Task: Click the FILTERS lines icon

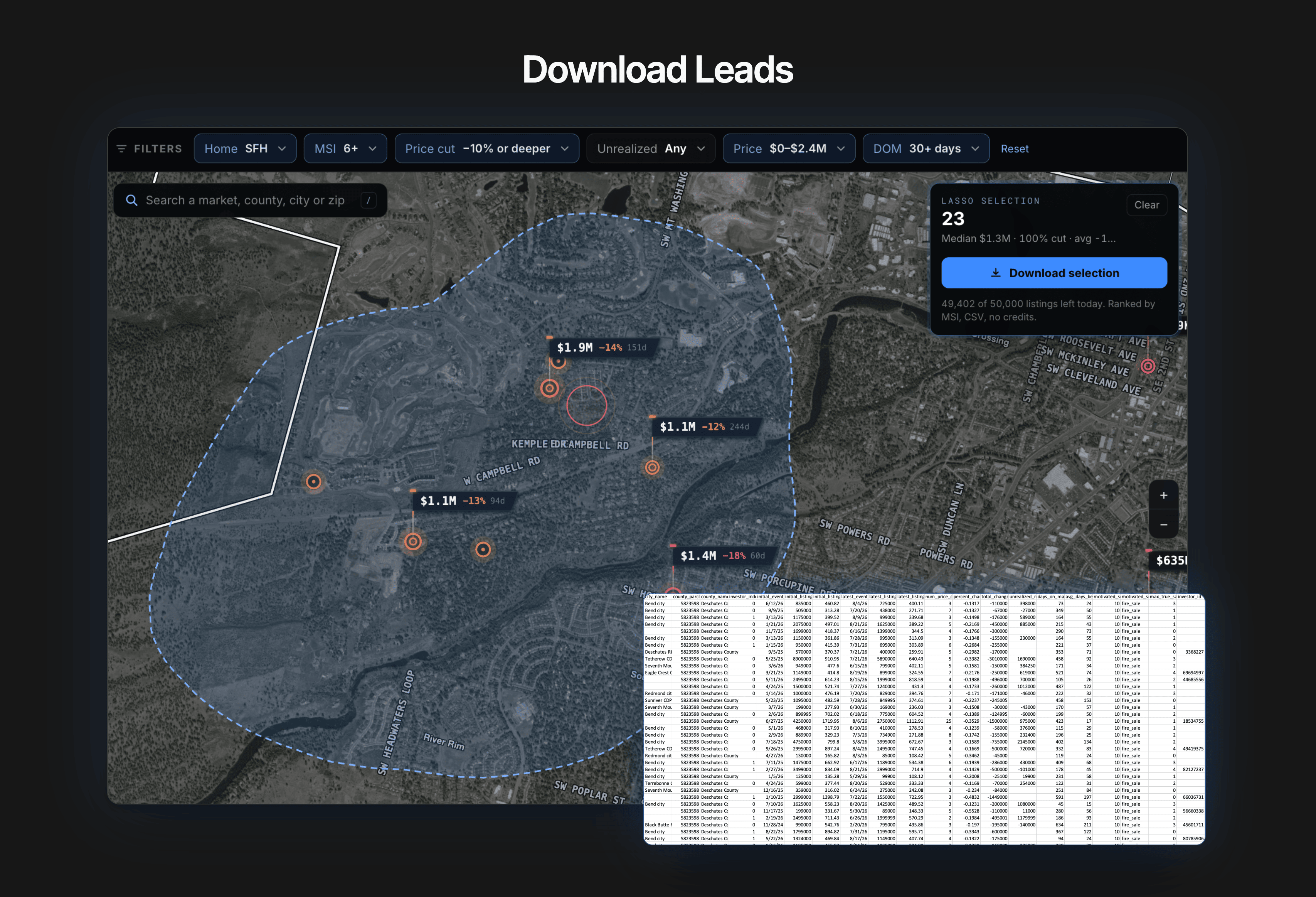Action: point(121,148)
